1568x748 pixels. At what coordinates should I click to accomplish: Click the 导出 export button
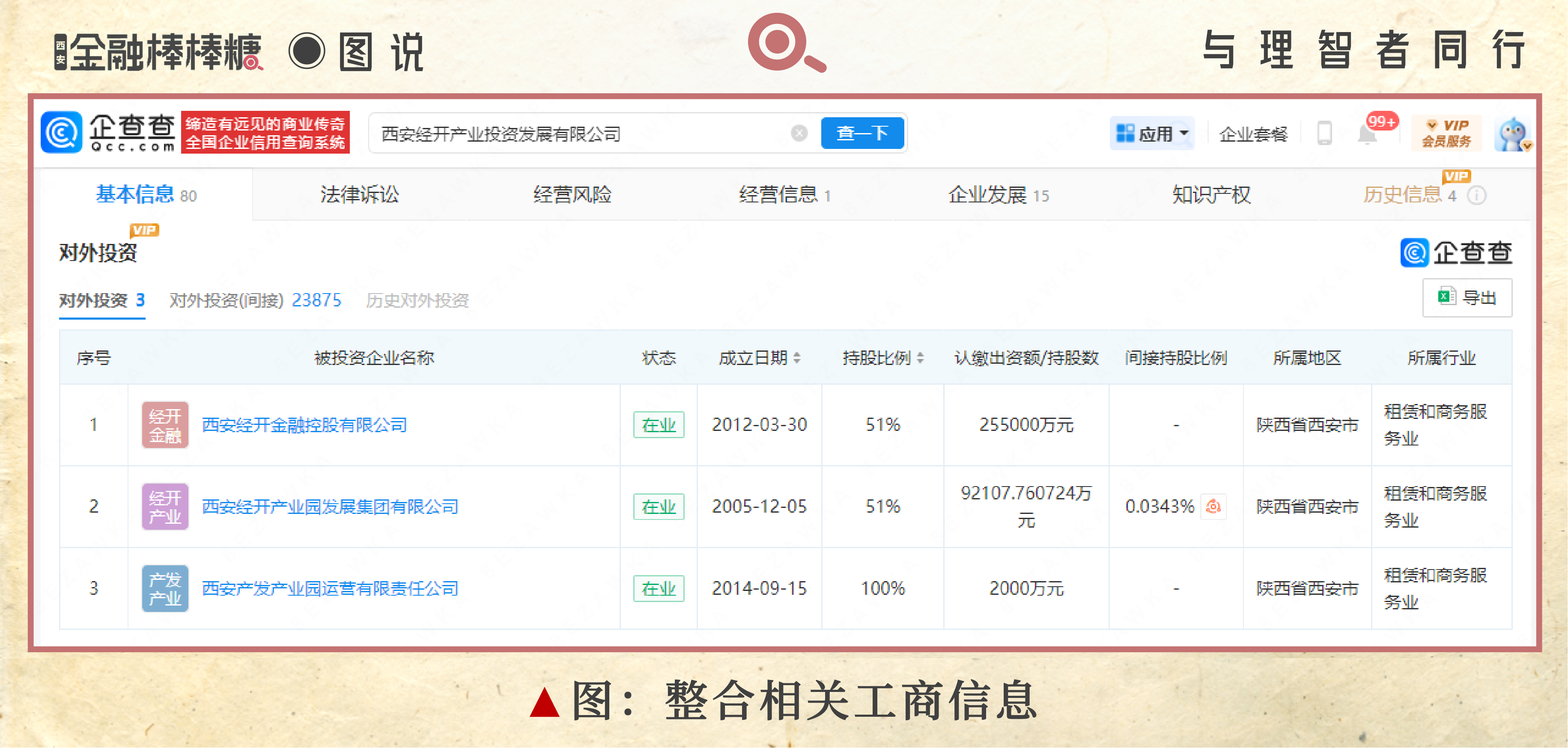(x=1467, y=298)
